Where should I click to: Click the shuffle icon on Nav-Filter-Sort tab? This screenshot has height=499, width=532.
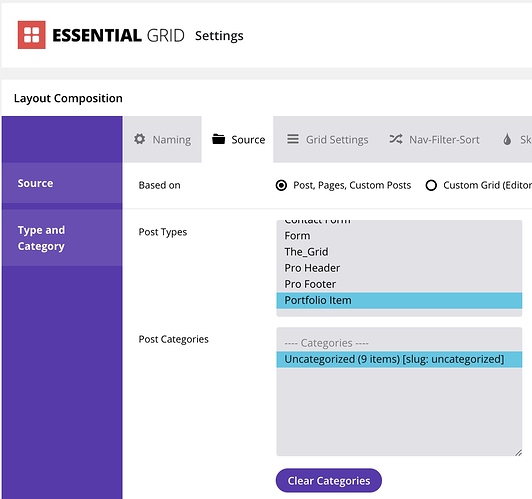[x=396, y=139]
